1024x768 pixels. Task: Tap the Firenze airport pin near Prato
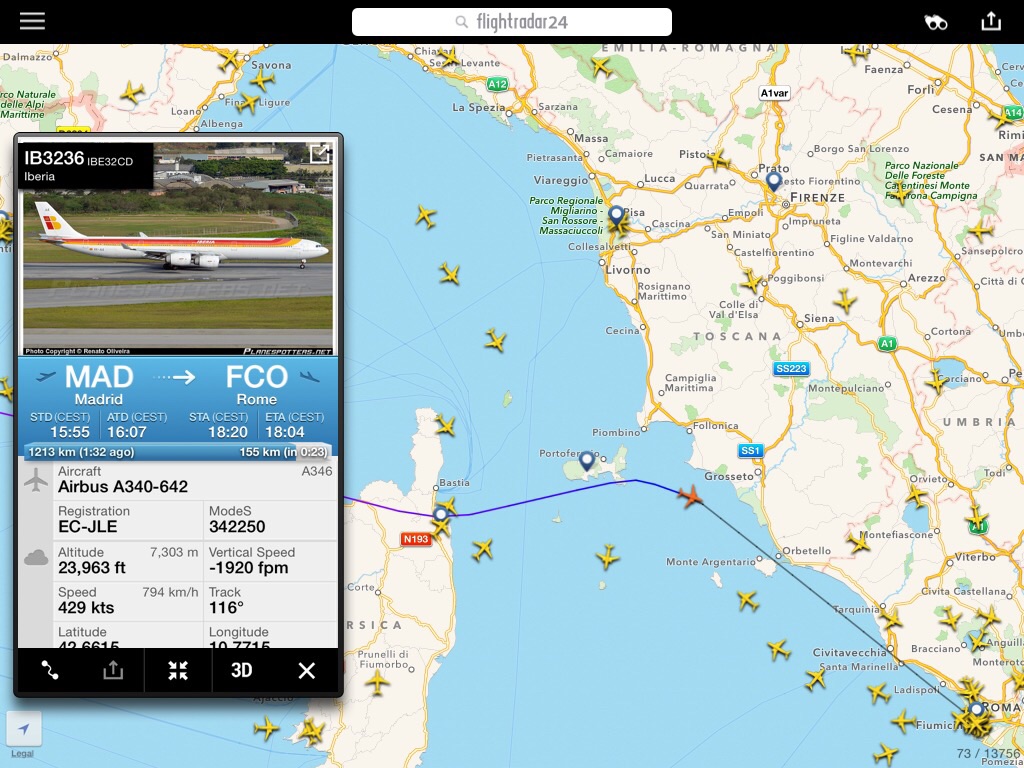click(x=773, y=181)
